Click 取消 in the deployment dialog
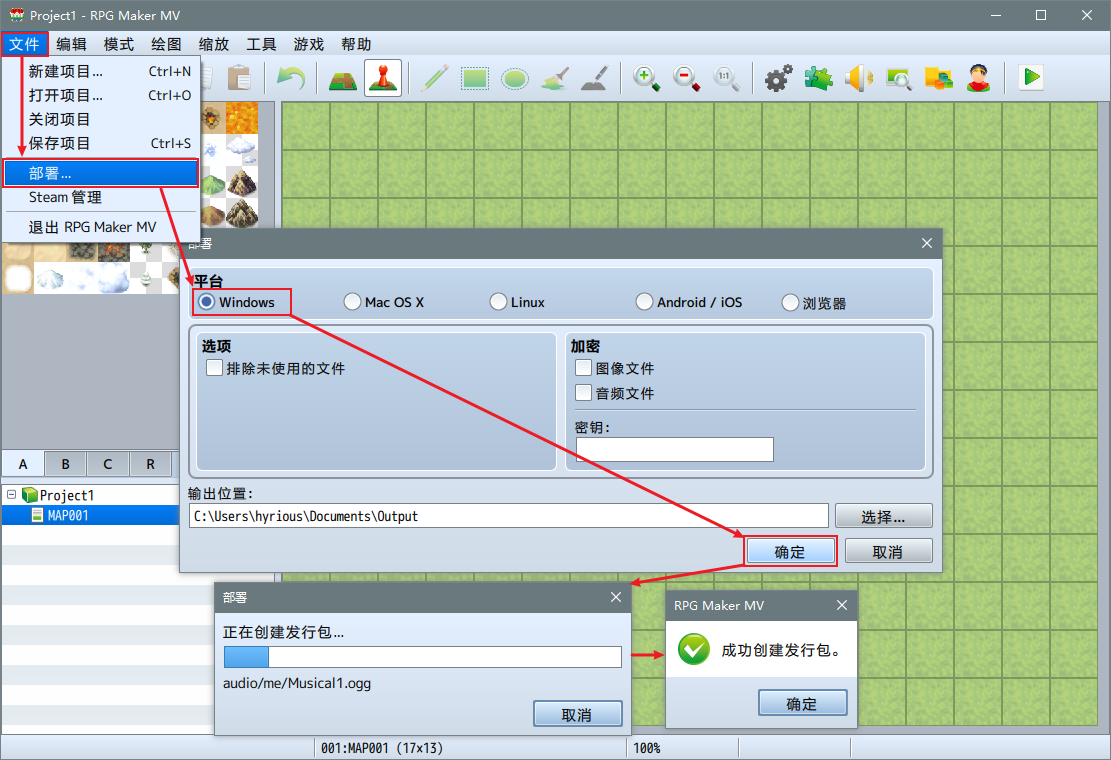The width and height of the screenshot is (1111, 760). (x=888, y=551)
